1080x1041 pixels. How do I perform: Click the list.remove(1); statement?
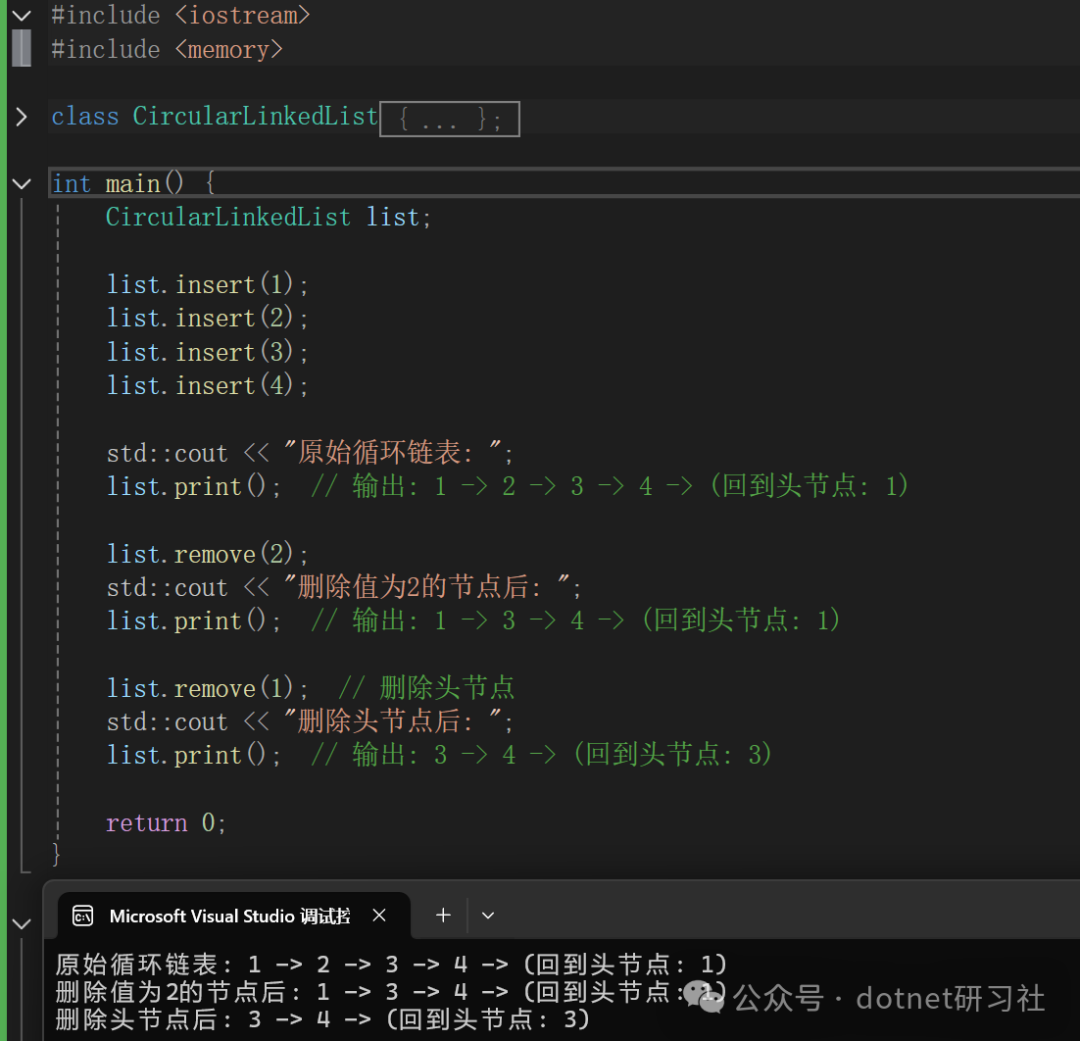(207, 688)
